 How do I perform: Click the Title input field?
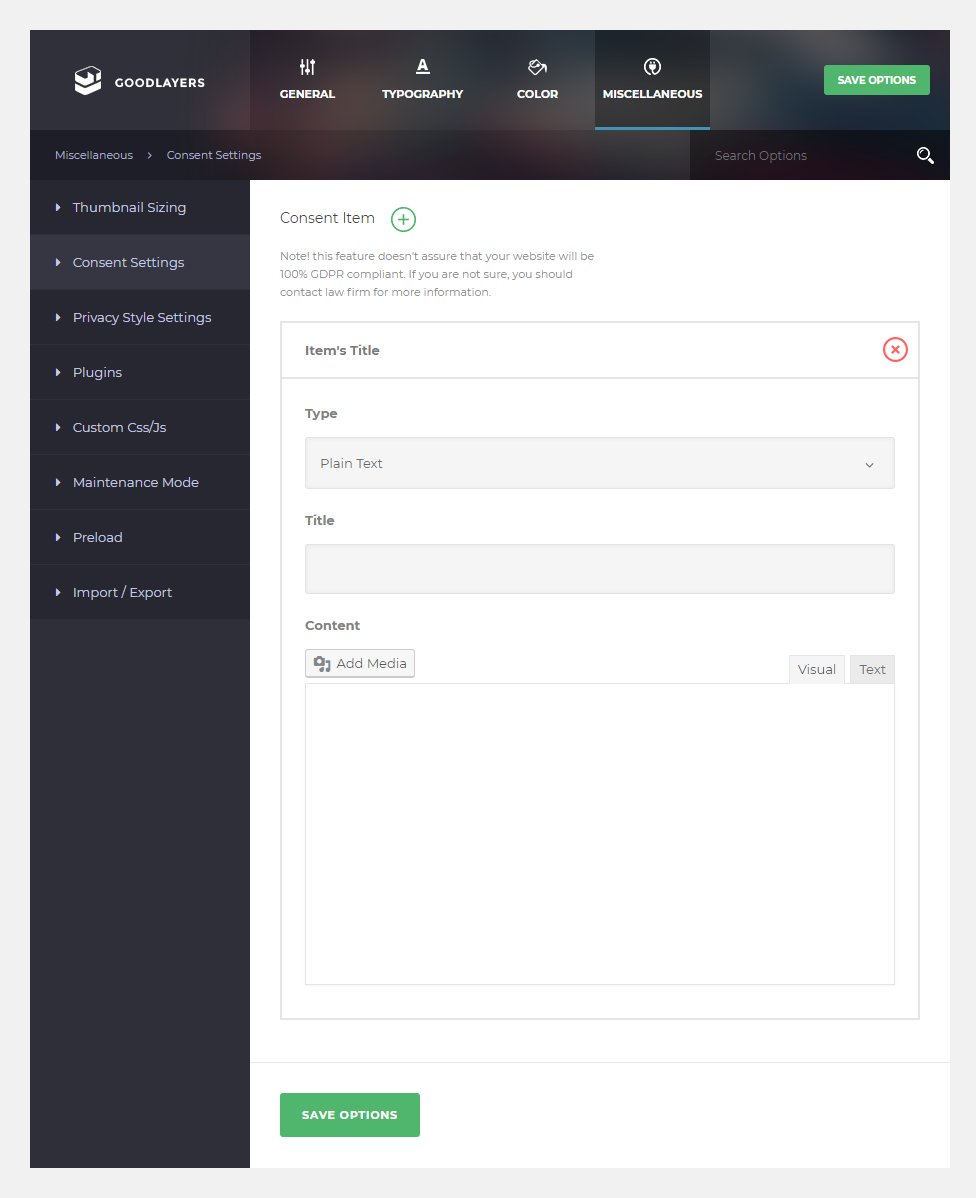coord(599,569)
